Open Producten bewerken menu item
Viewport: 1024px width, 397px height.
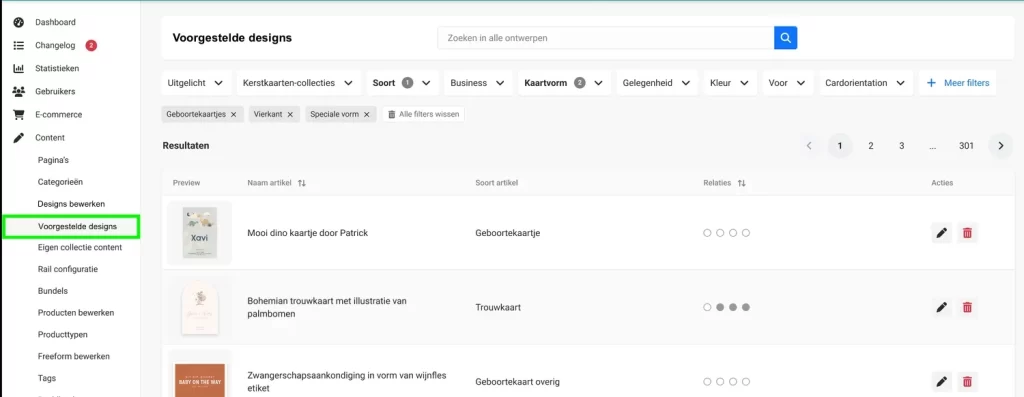pos(76,313)
